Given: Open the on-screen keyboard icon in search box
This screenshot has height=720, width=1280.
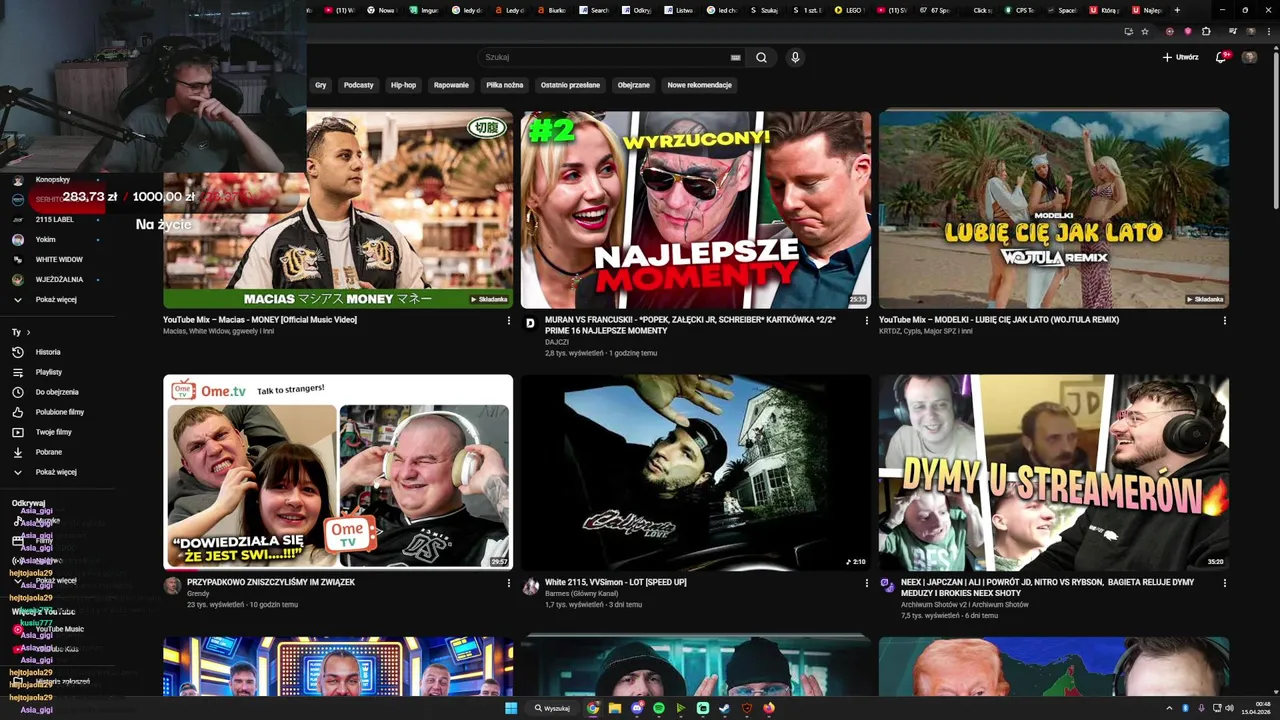Looking at the screenshot, I should click(736, 57).
